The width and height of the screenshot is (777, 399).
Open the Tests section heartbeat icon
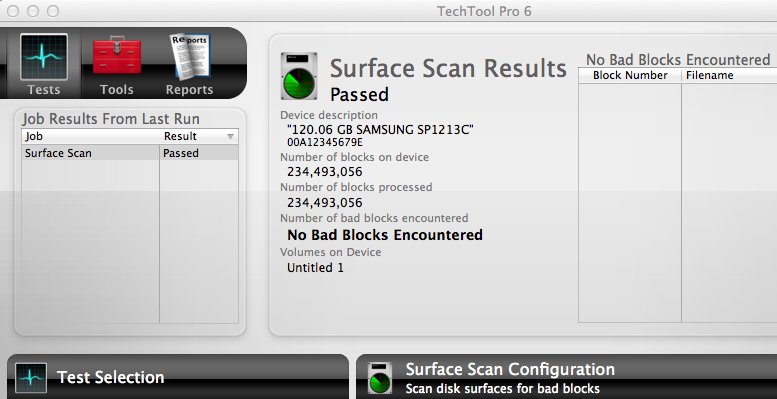pyautogui.click(x=44, y=57)
